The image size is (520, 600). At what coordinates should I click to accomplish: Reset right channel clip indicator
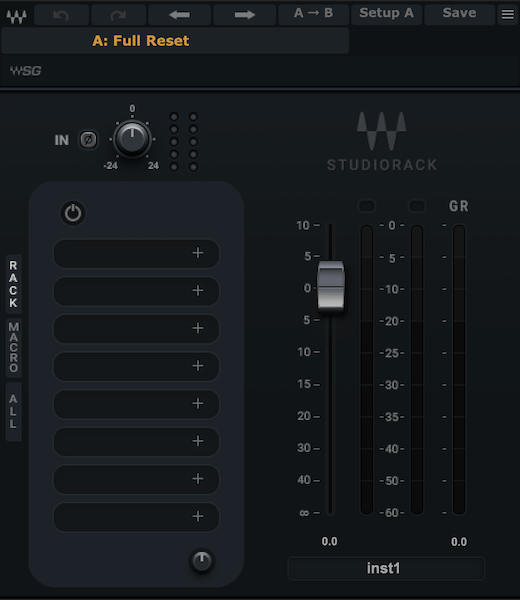click(x=417, y=206)
